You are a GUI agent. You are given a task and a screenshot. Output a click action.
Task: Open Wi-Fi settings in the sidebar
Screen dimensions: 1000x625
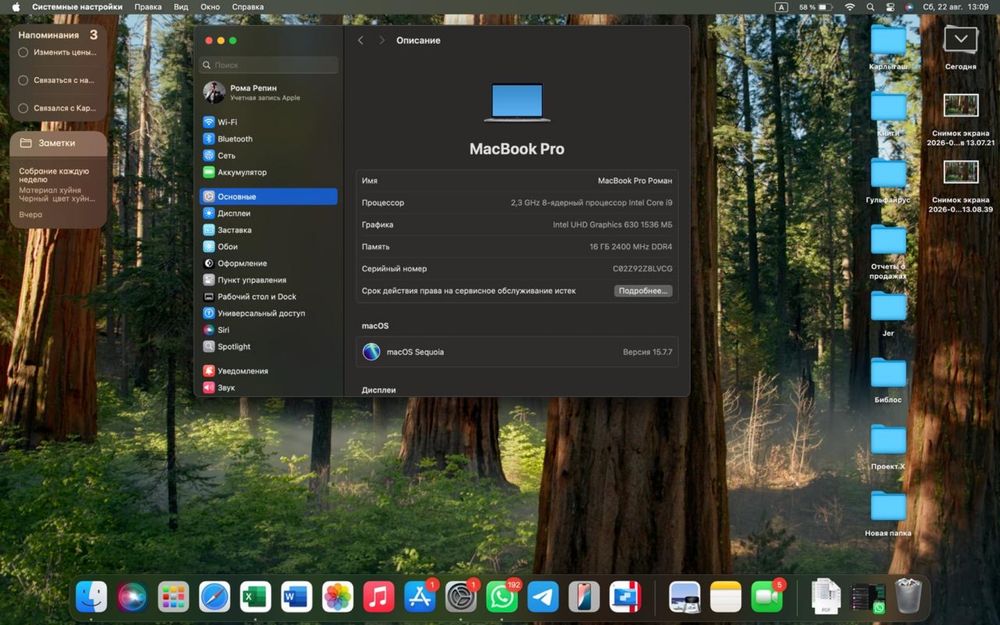(268, 122)
